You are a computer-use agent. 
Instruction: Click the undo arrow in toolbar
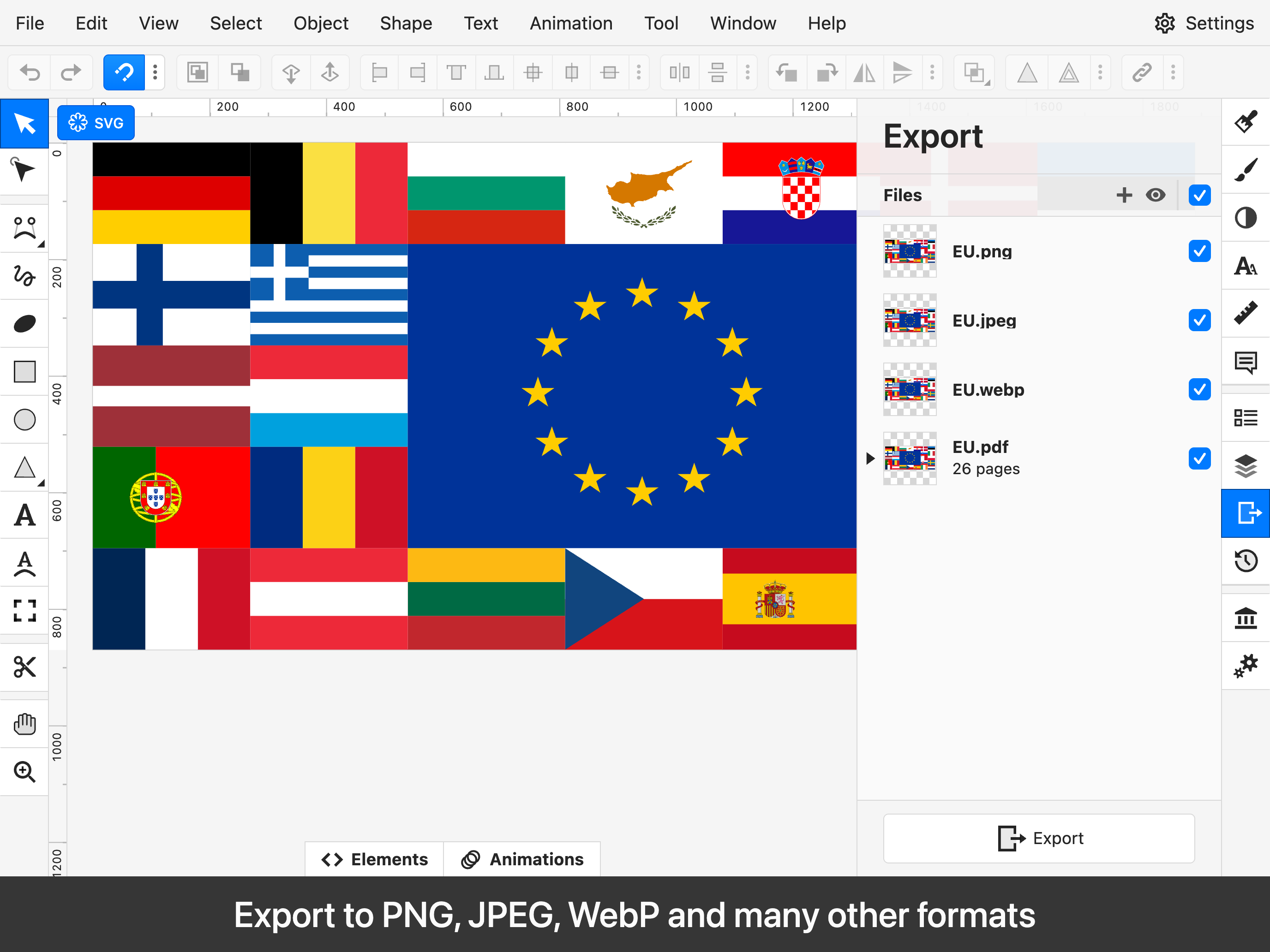point(30,73)
